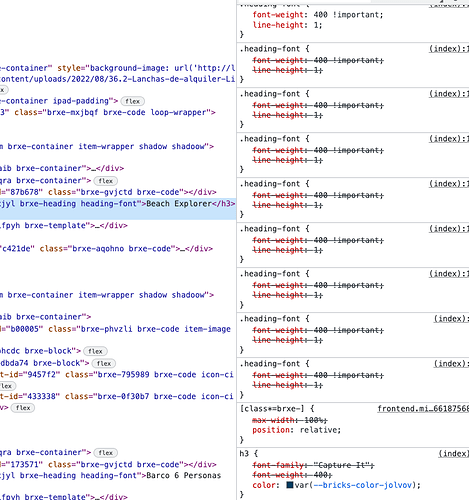Edit the position: relative value
Screen dimensions: 469x500
(320, 430)
